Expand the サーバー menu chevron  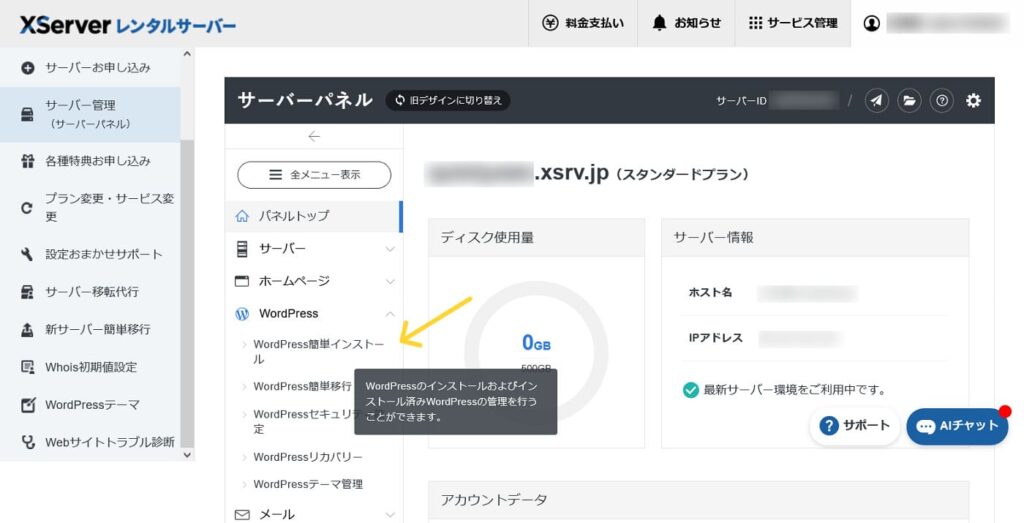coord(390,249)
